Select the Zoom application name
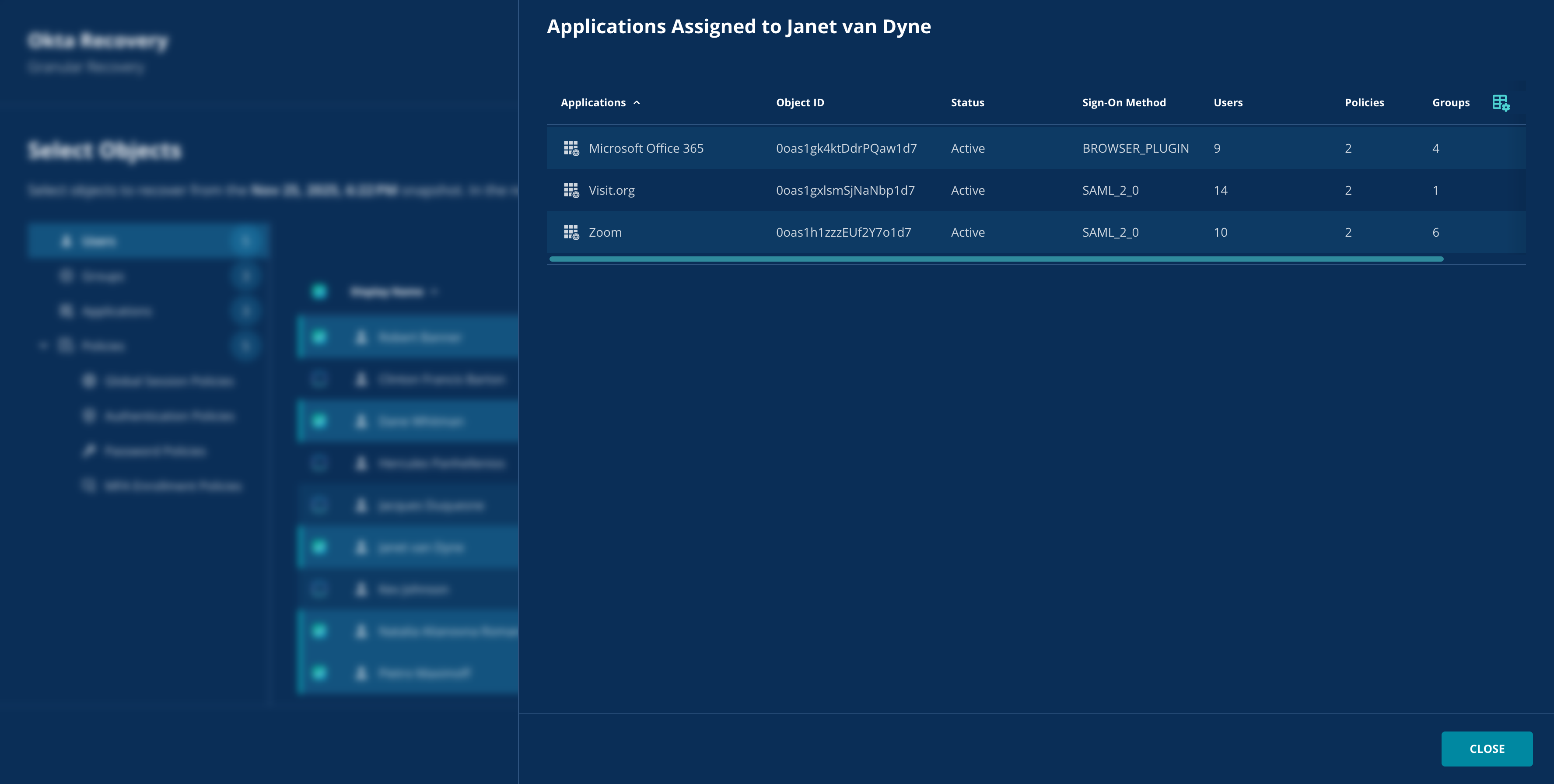 coord(605,232)
